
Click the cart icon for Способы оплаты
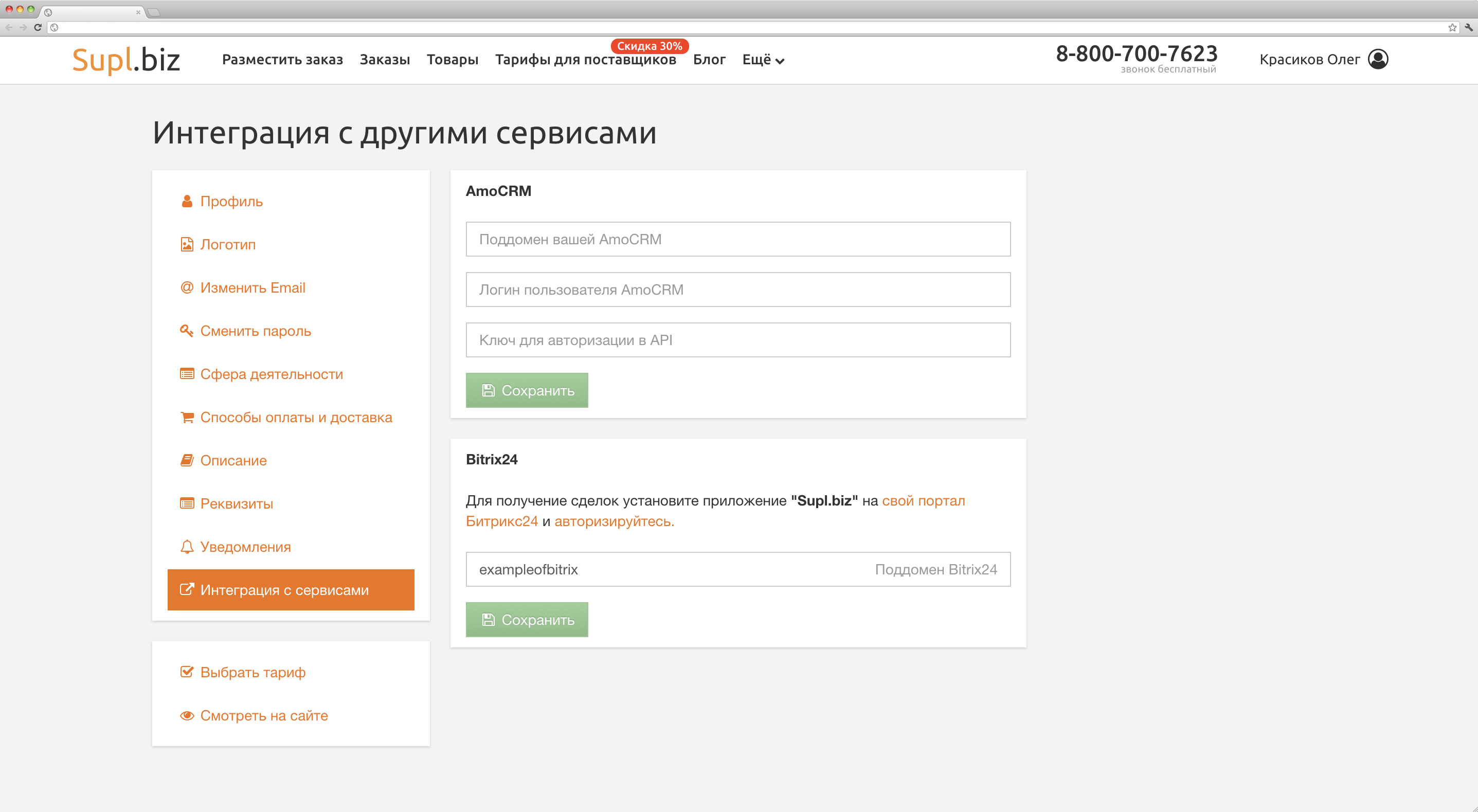(x=187, y=417)
